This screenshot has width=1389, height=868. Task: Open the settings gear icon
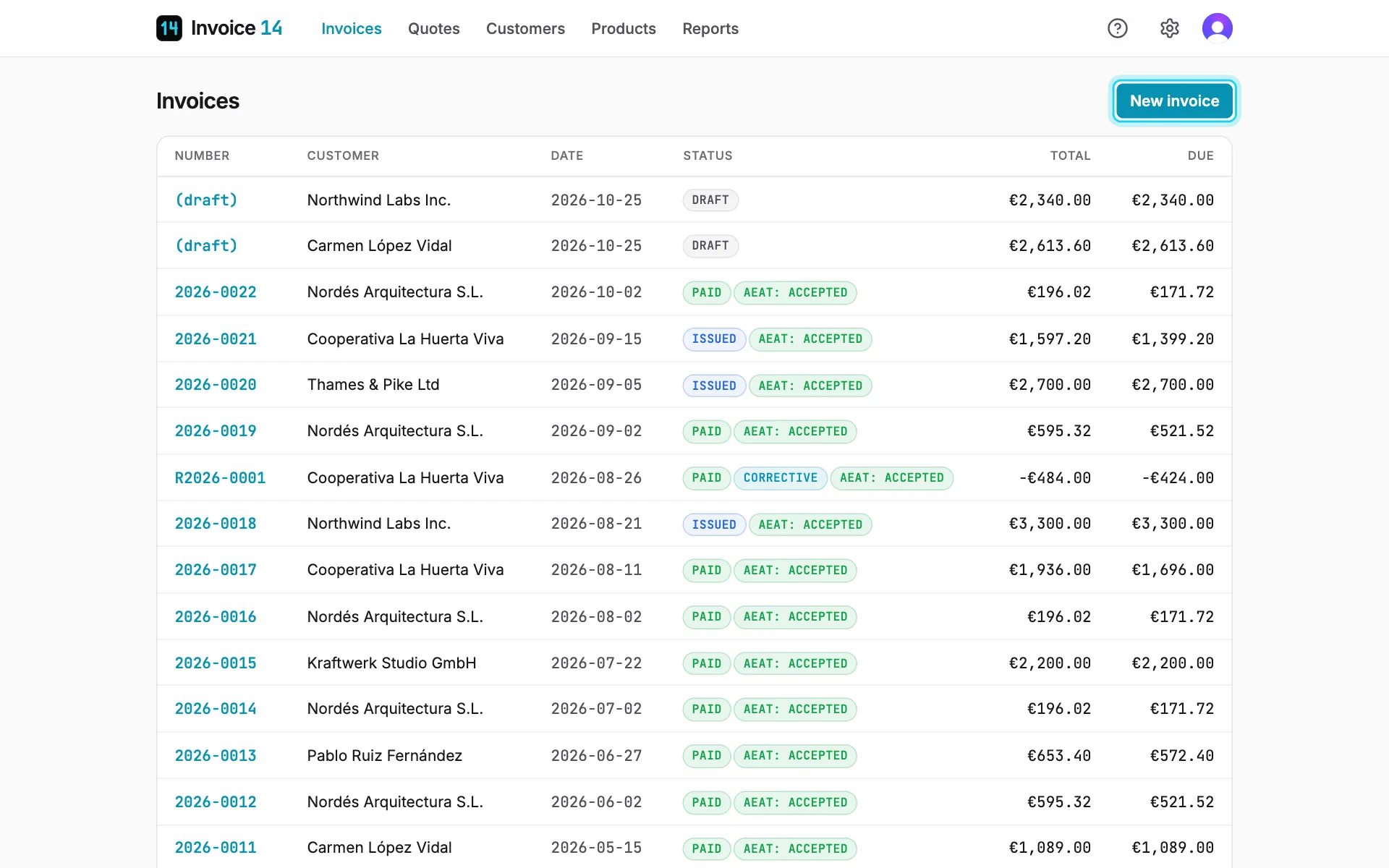pyautogui.click(x=1170, y=28)
